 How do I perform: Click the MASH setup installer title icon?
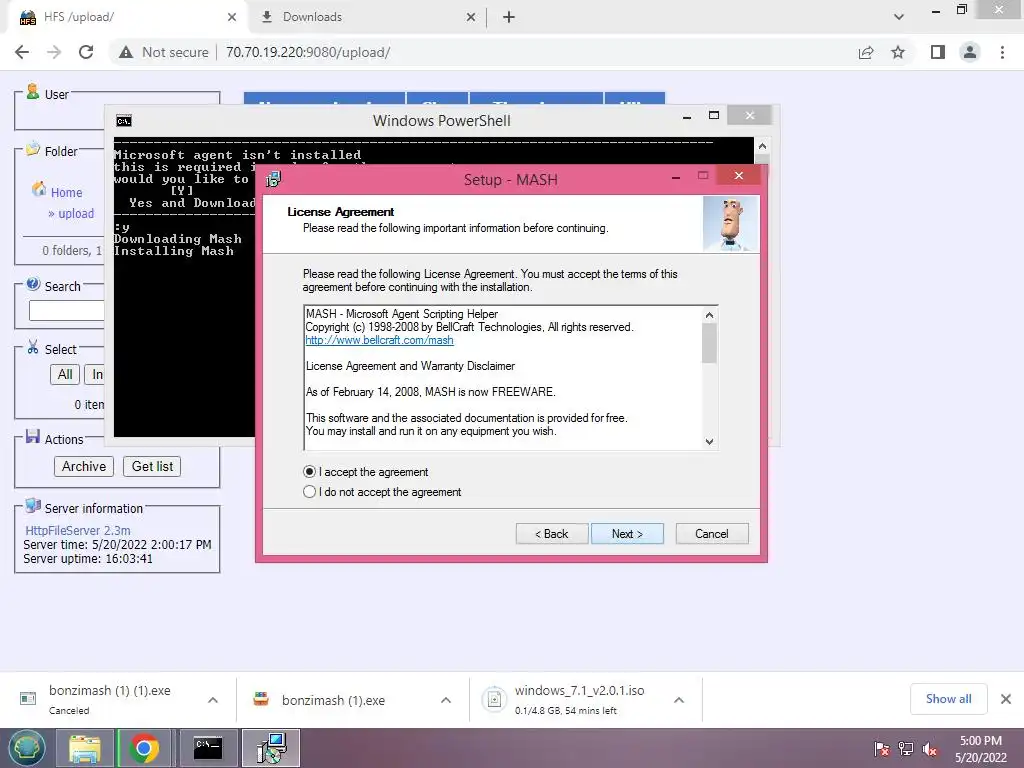pos(273,180)
